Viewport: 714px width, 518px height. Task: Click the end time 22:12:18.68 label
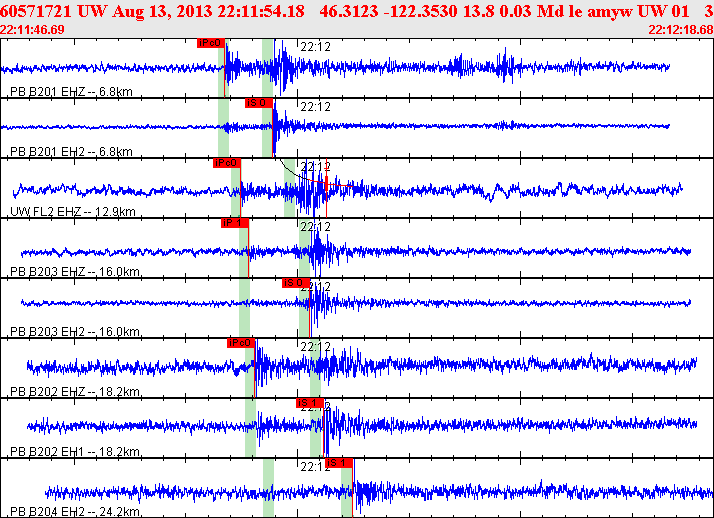(681, 30)
